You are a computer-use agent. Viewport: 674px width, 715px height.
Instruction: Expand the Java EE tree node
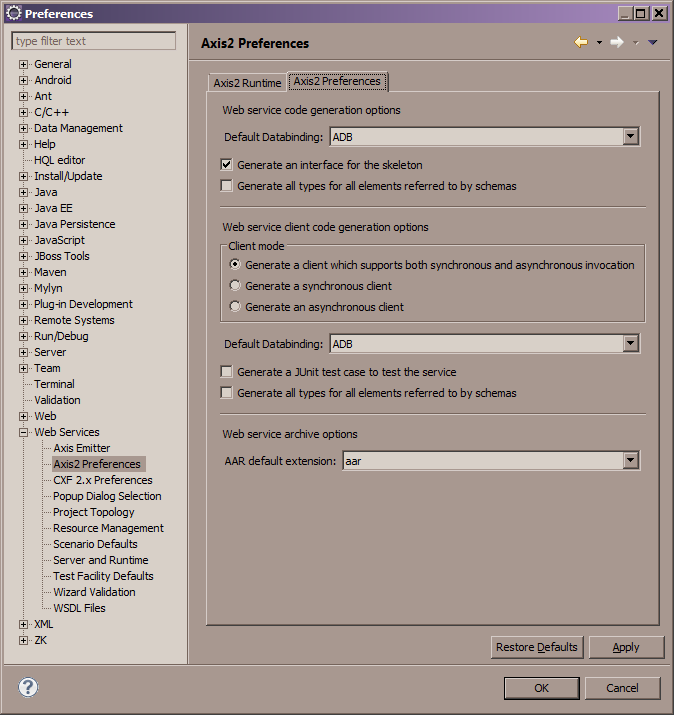[x=23, y=208]
